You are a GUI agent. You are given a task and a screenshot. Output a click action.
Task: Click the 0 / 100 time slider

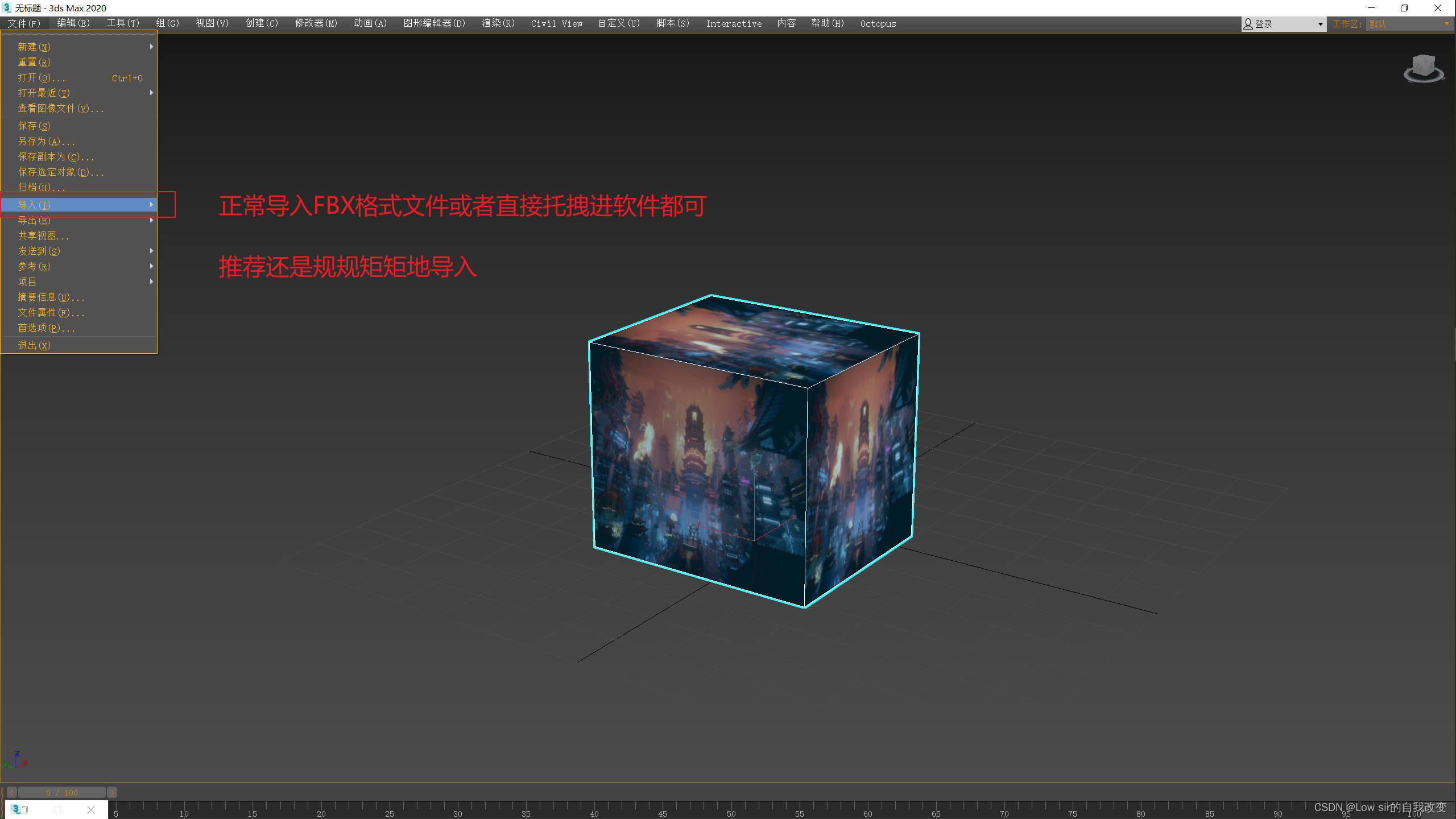[61, 792]
